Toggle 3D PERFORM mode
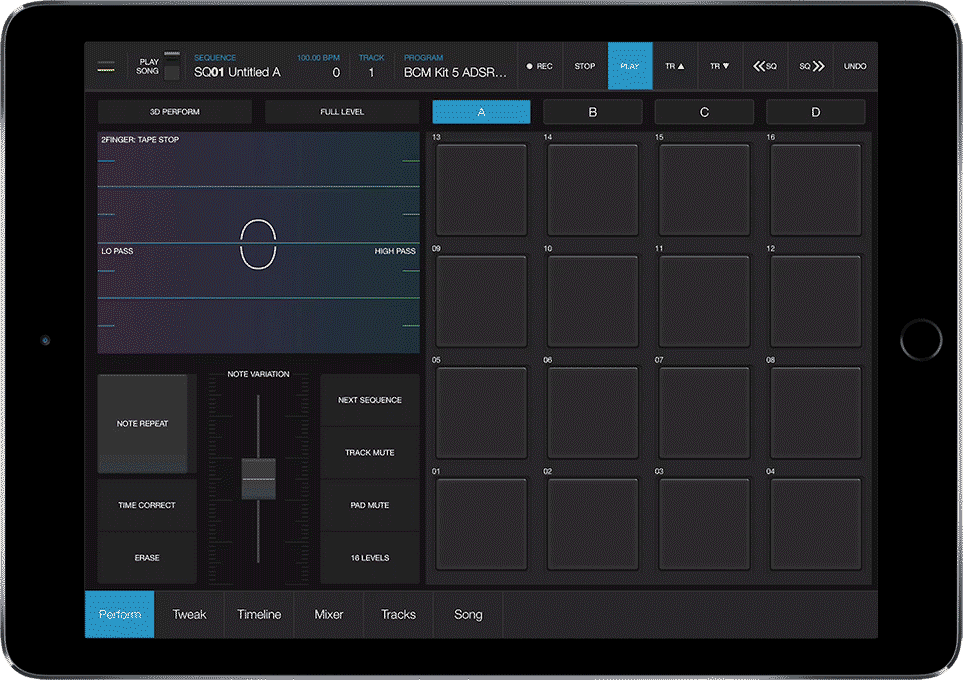Viewport: 963px width, 680px height. 175,112
